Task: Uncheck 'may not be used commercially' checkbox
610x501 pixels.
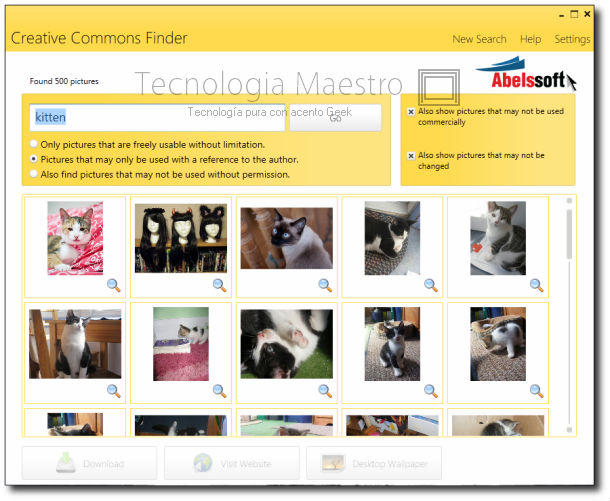Action: pos(411,112)
